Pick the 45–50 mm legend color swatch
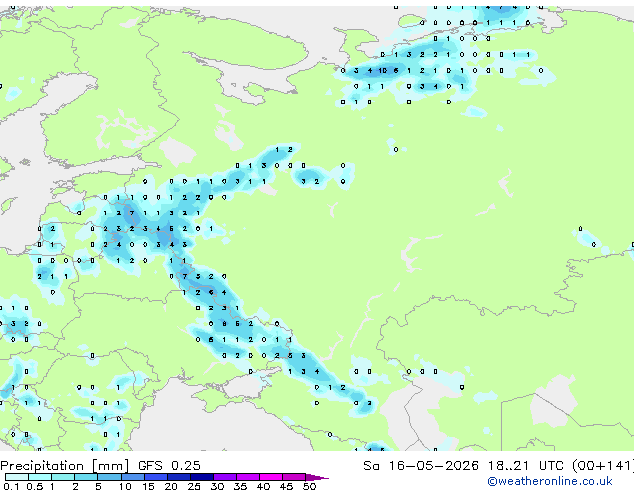Screen dimensions: 634x490 (294, 477)
